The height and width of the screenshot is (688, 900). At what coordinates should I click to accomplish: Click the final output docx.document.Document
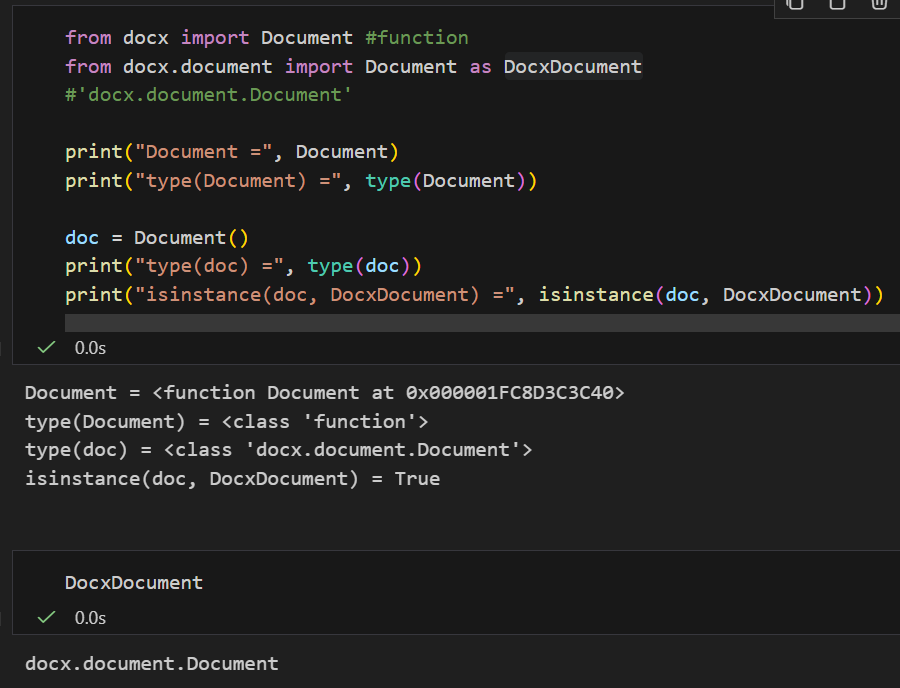point(151,664)
